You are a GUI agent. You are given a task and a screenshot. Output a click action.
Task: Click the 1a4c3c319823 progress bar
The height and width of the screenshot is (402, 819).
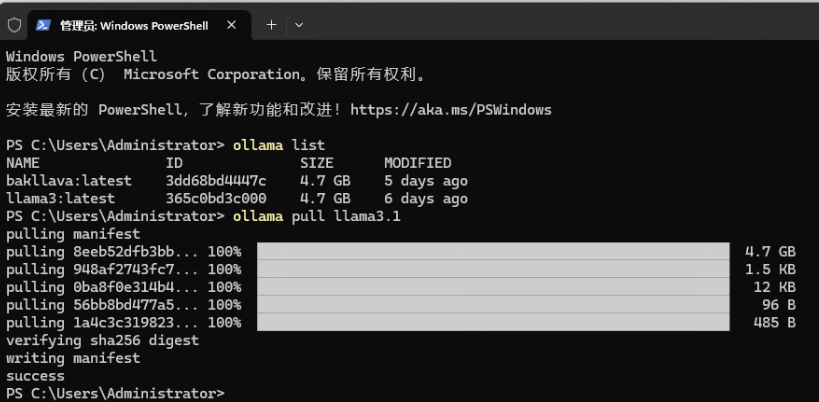[492, 322]
